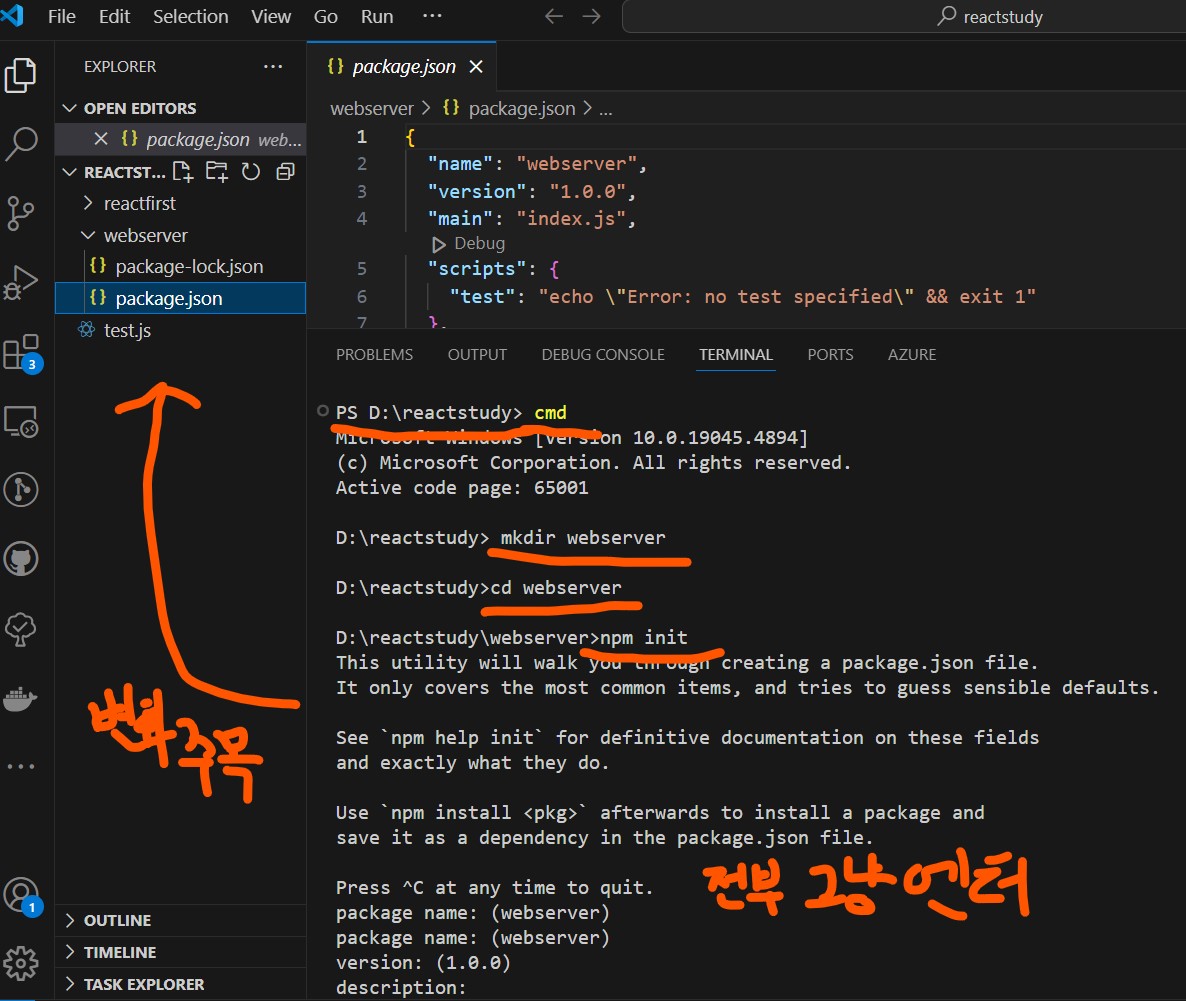
Task: Open test.js in the explorer
Action: click(180, 330)
